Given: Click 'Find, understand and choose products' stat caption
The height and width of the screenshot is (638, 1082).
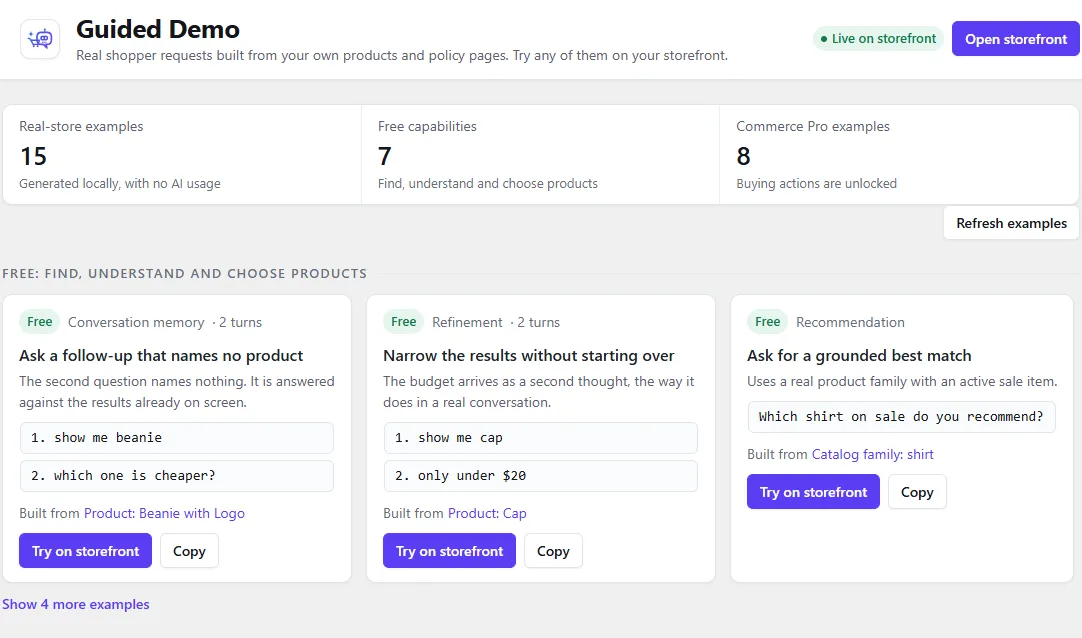Looking at the screenshot, I should tap(488, 183).
